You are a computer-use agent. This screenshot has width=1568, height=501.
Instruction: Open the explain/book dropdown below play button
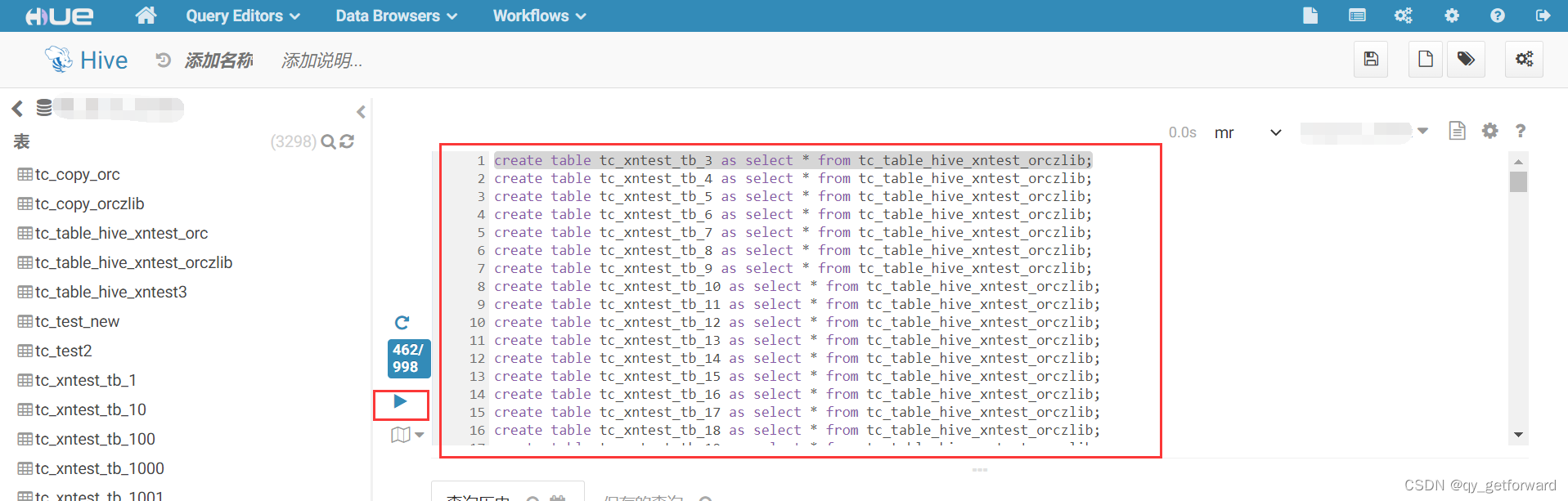407,435
